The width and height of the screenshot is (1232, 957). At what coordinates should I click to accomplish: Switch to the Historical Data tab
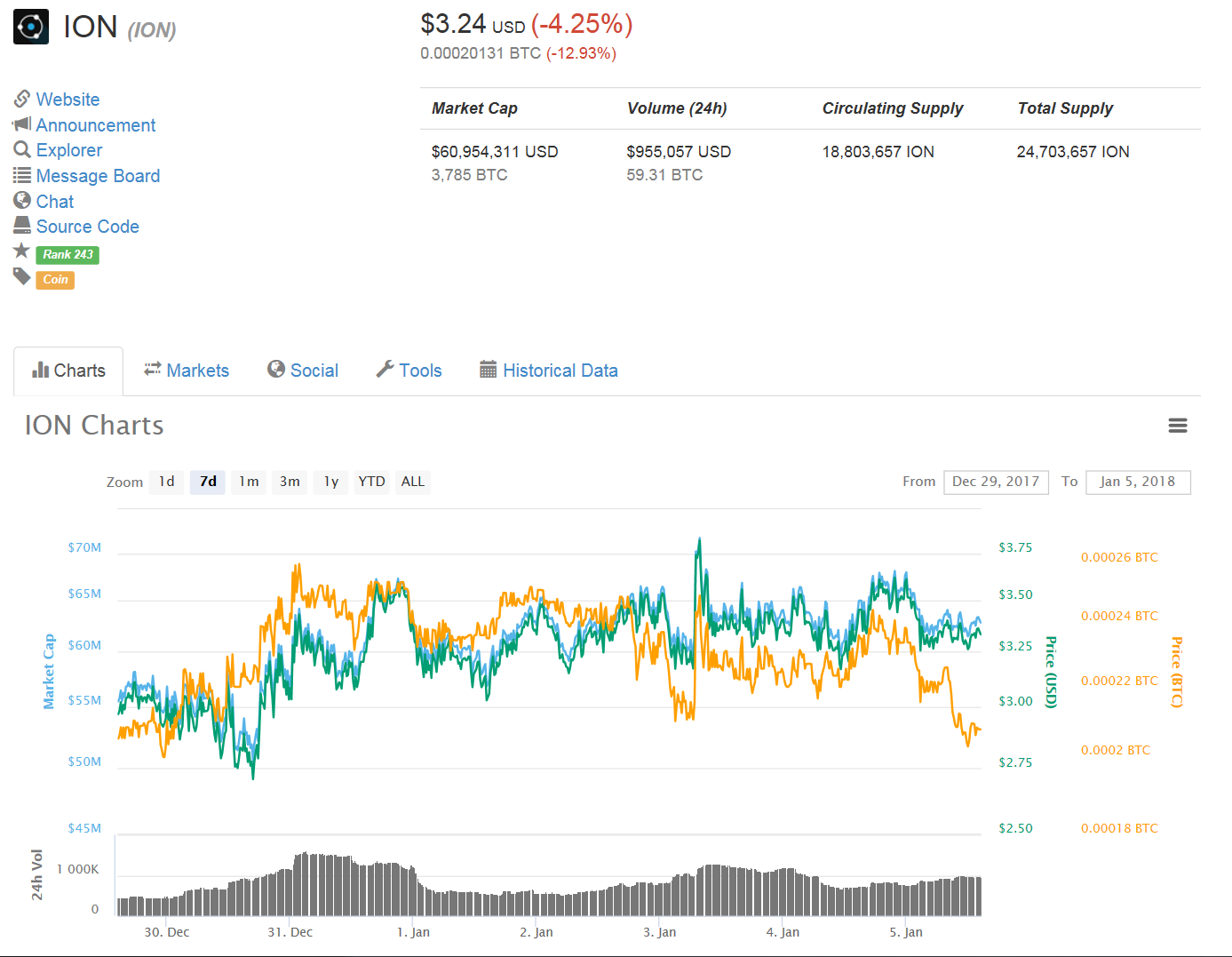(x=549, y=371)
